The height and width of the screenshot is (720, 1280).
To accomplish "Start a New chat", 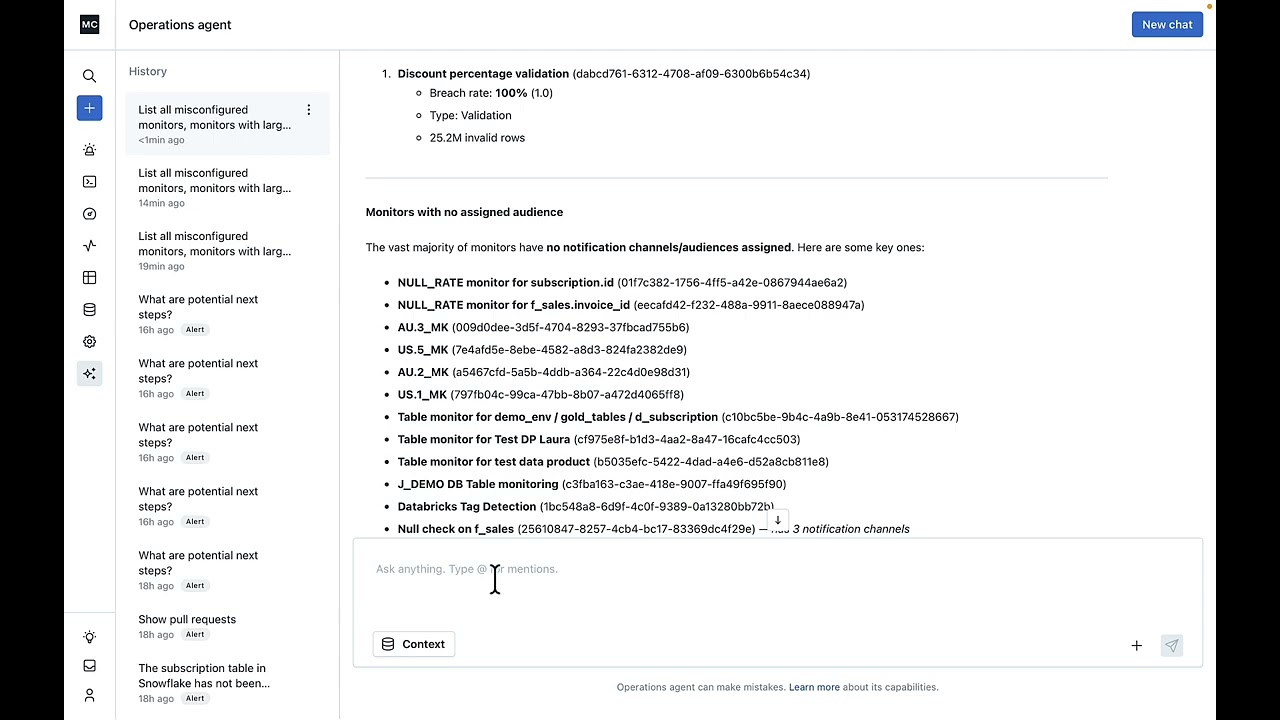I will pyautogui.click(x=1167, y=25).
